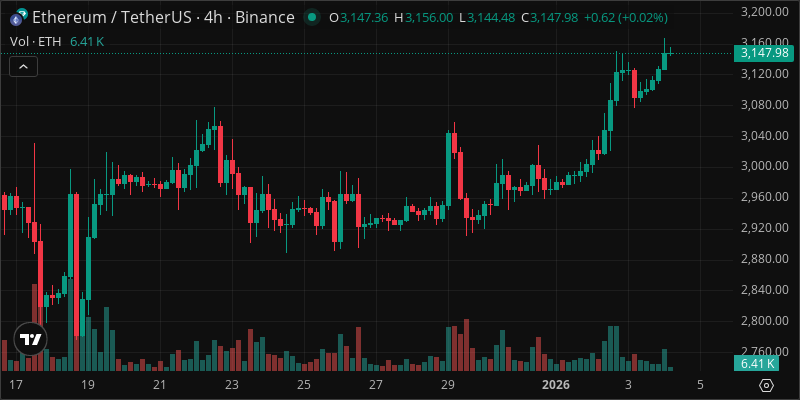Screen dimensions: 800x400
Task: Click the date label 17 on time axis
Action: coord(16,384)
